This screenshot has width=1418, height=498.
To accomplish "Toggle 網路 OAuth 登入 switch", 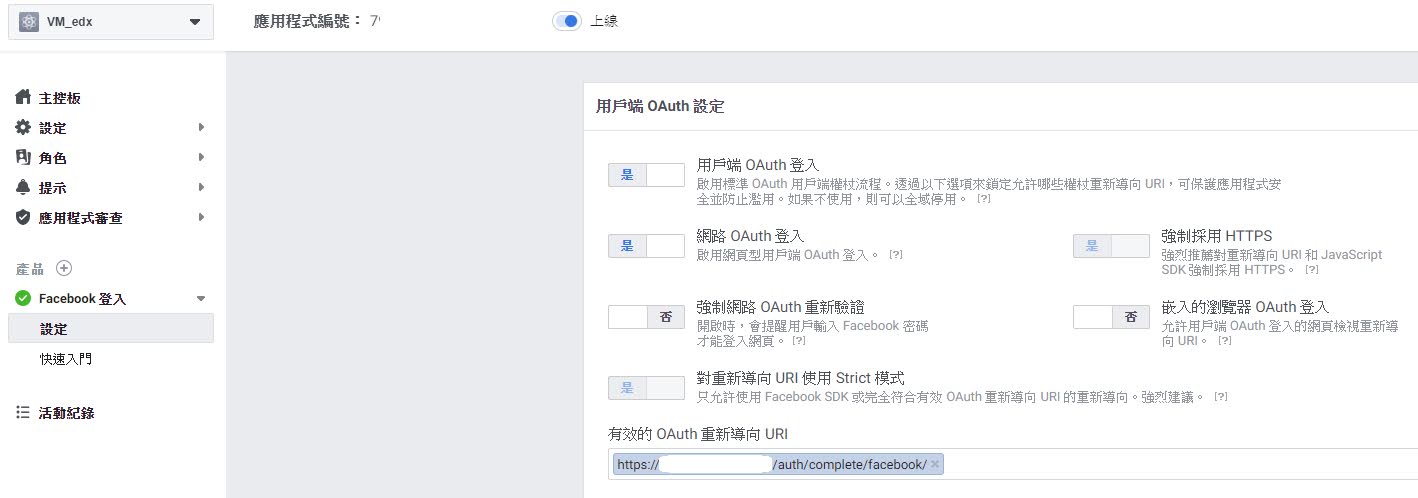I will 646,246.
